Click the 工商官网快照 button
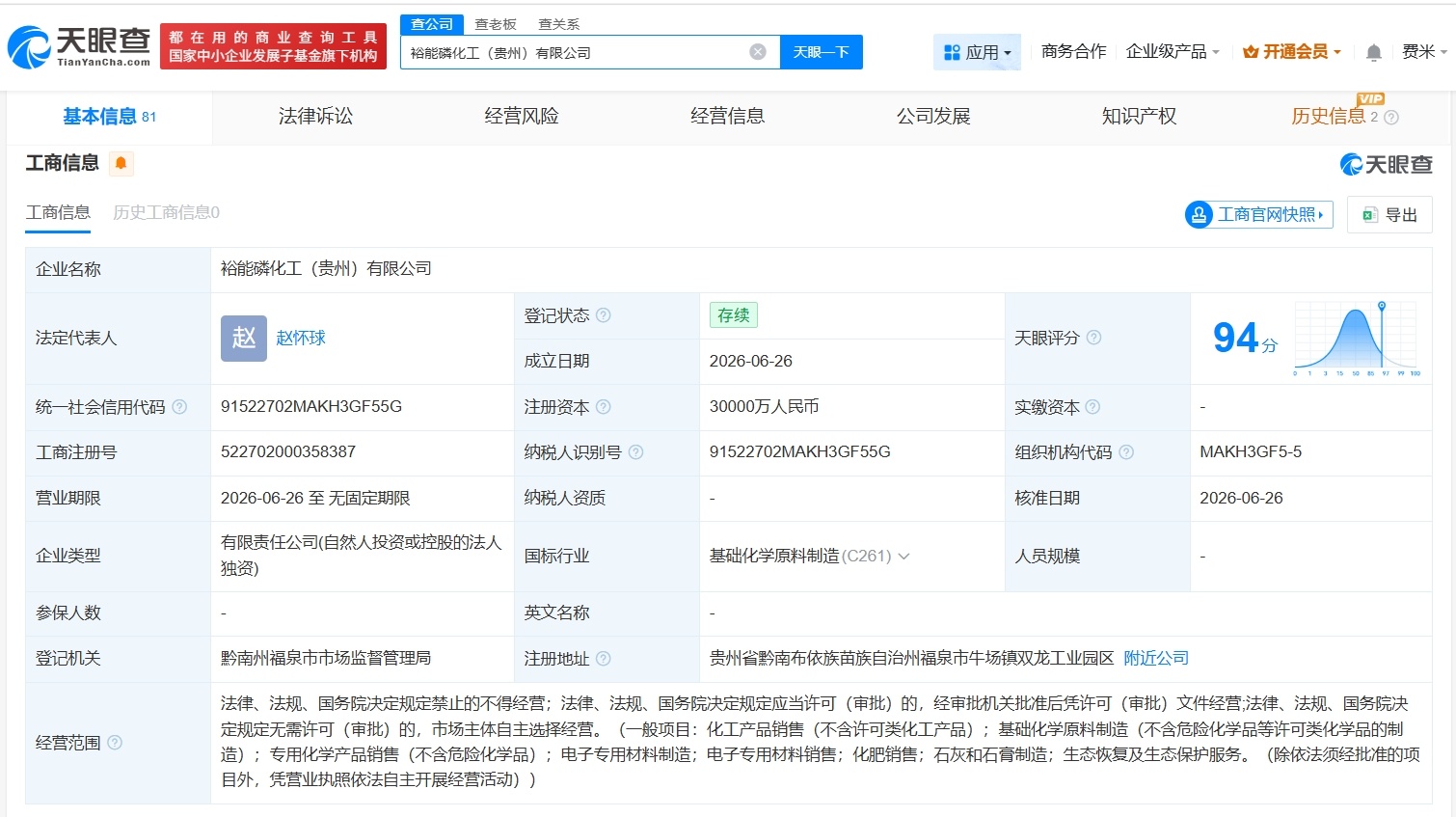 pos(1259,214)
